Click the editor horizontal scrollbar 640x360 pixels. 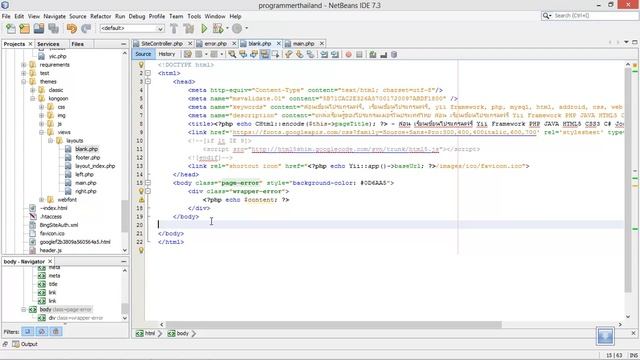[334, 324]
